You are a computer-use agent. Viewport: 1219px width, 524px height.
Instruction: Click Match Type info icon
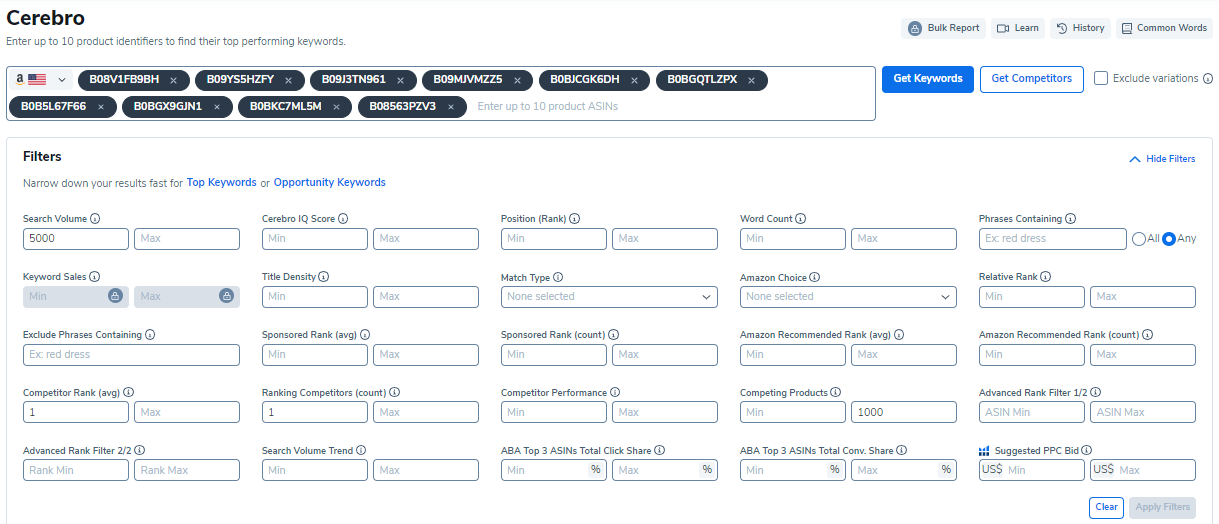558,277
